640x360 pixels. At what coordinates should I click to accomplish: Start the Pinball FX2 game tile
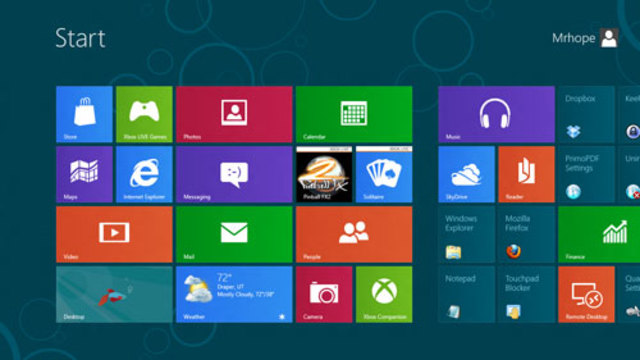(x=324, y=174)
